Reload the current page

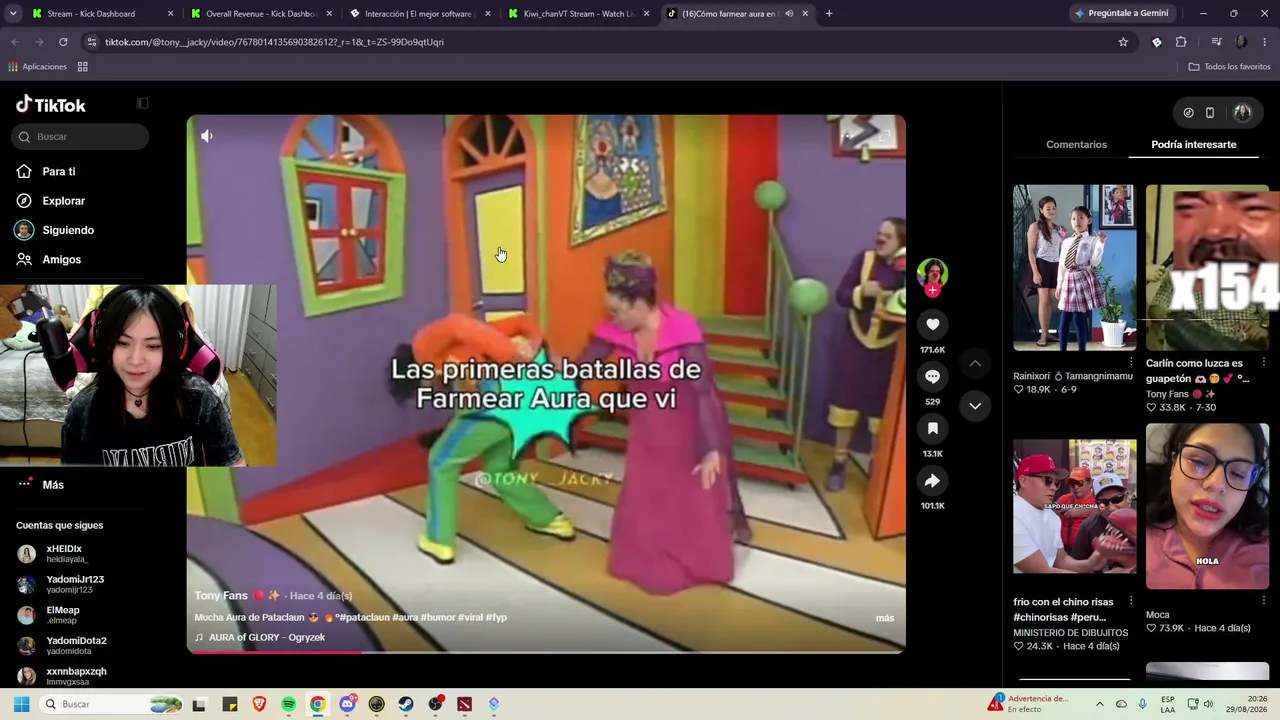coord(63,42)
